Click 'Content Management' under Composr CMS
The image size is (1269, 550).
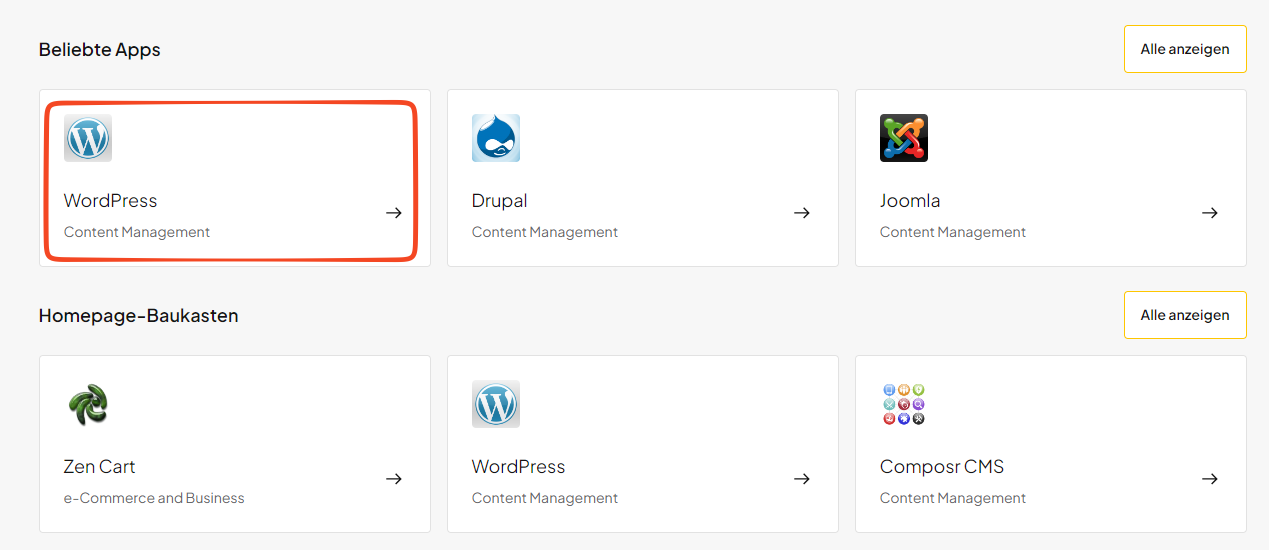click(953, 498)
